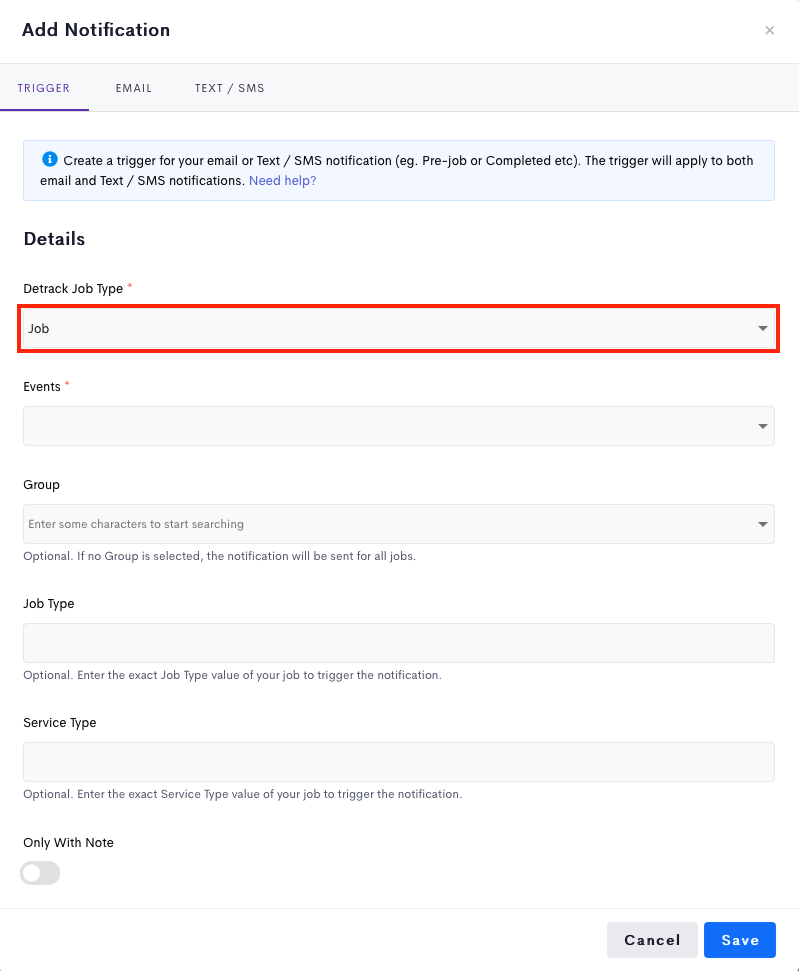Viewport: 799px width, 971px height.
Task: Open the Events dropdown arrow
Action: (x=762, y=426)
